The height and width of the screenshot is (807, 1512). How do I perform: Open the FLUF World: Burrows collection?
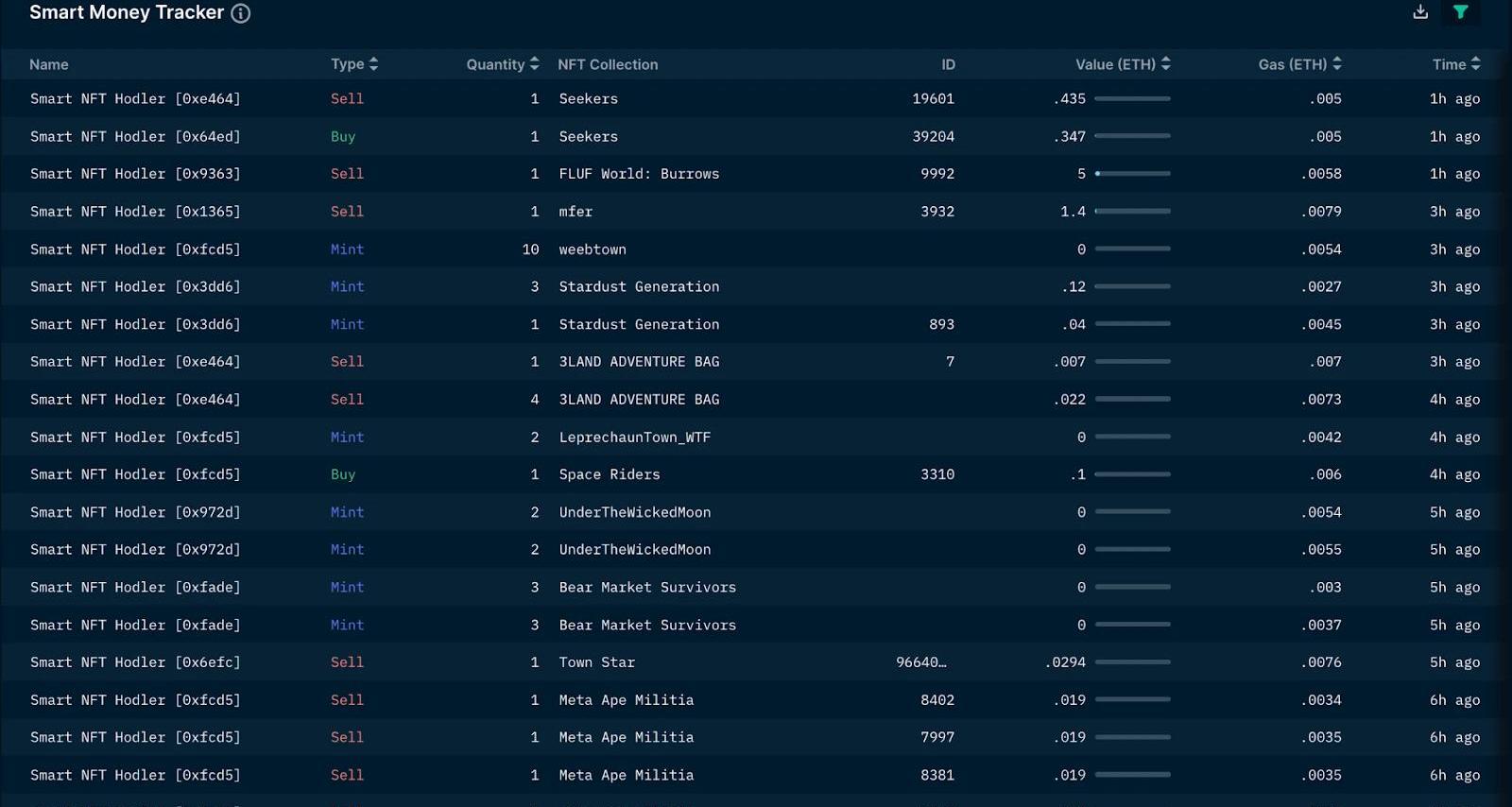639,174
